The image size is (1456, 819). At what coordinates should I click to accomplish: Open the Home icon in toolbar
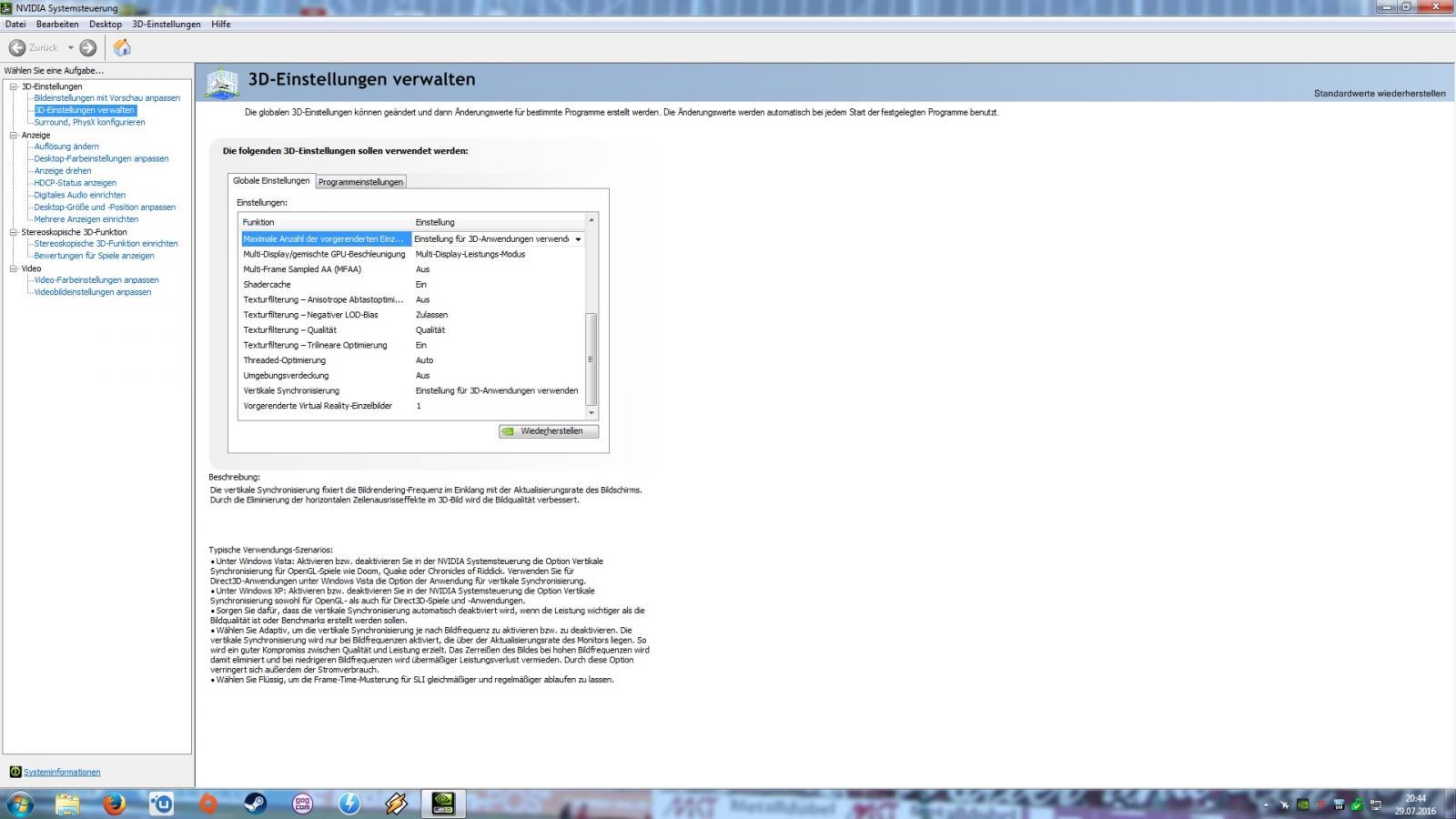click(x=122, y=47)
